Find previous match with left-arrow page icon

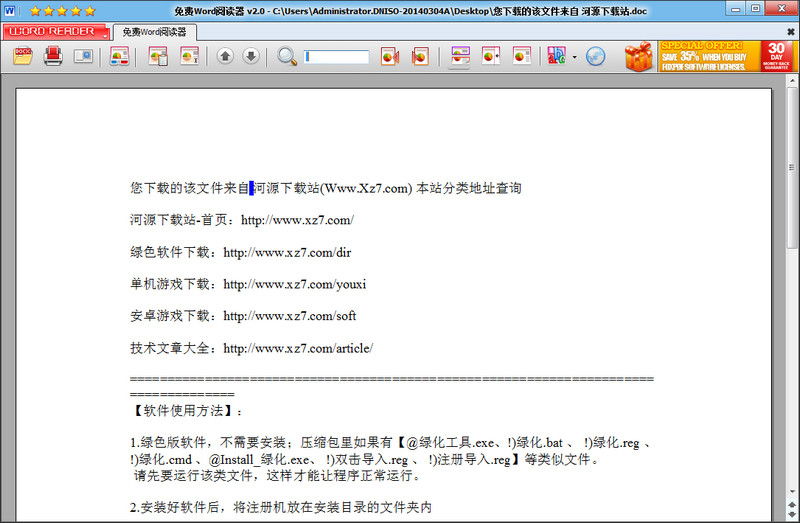[390, 56]
